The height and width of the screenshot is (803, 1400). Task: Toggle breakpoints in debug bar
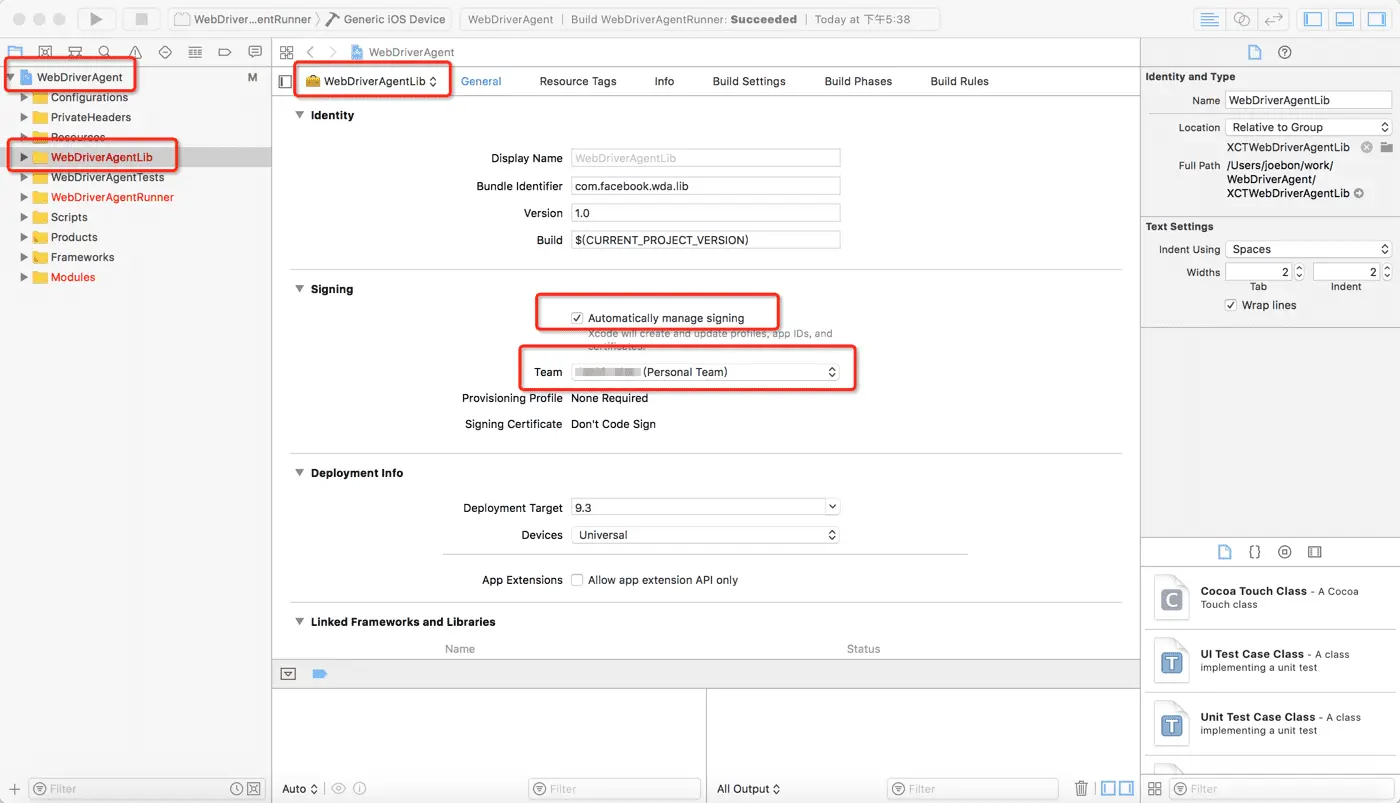[x=320, y=674]
